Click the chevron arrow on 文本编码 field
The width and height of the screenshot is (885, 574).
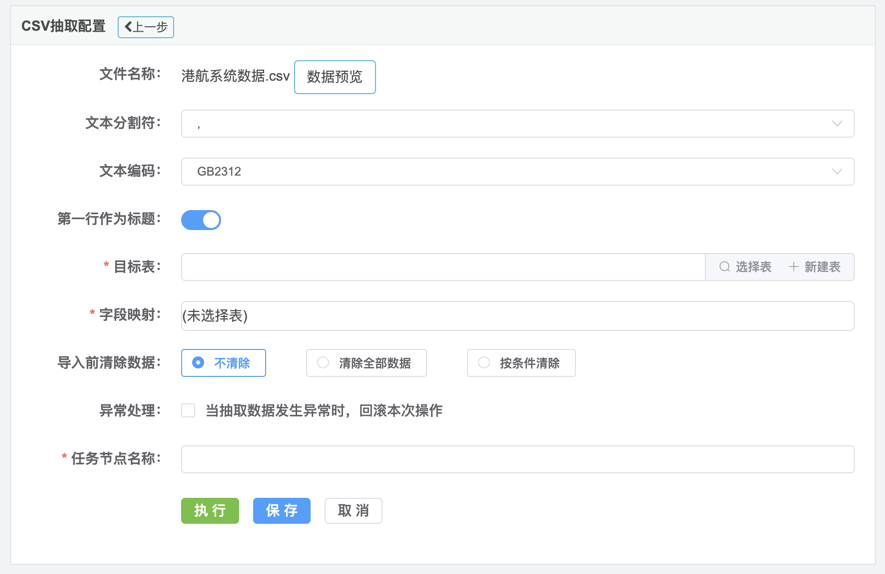[837, 171]
